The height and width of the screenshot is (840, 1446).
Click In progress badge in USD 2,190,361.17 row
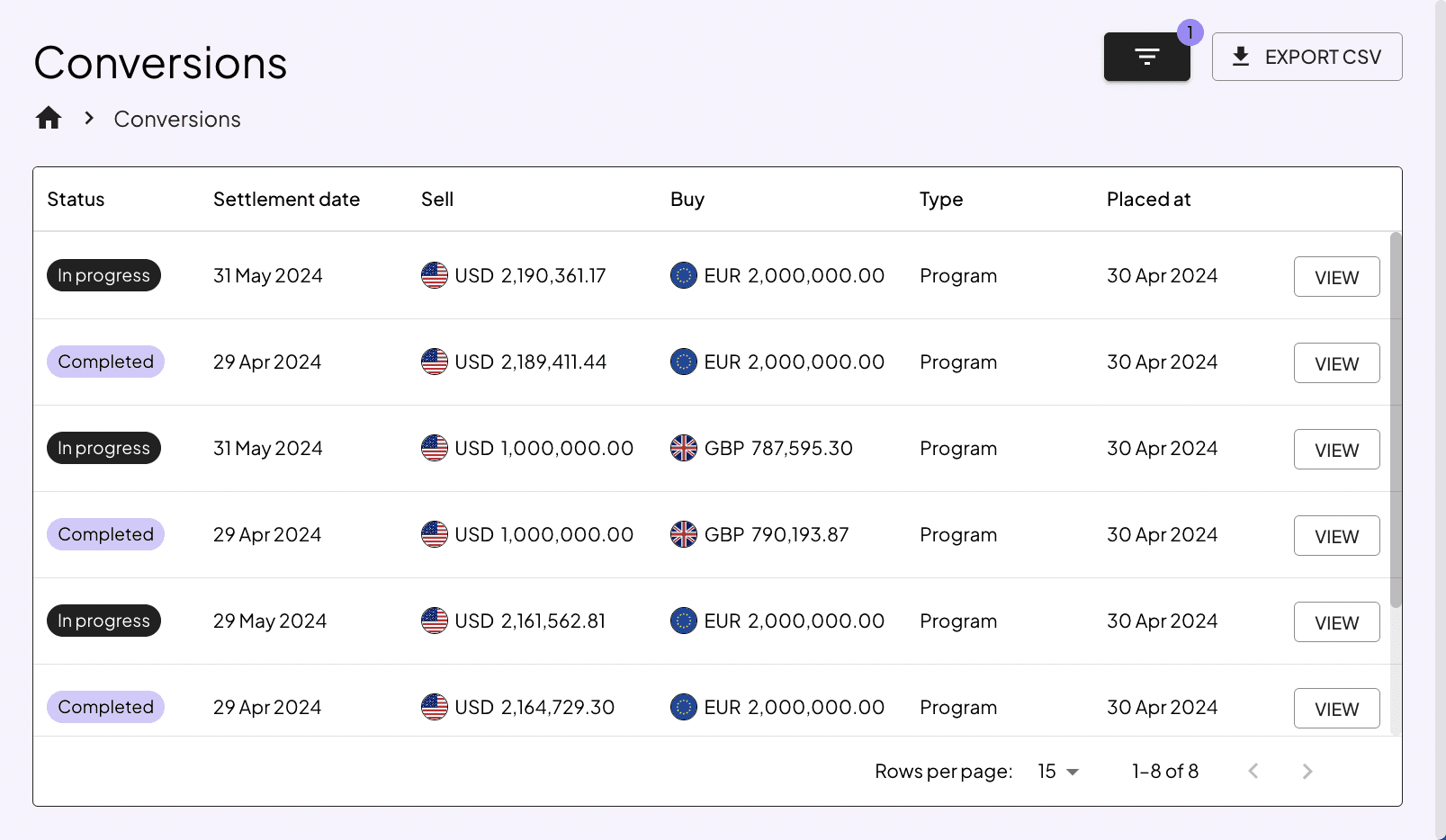tap(103, 275)
